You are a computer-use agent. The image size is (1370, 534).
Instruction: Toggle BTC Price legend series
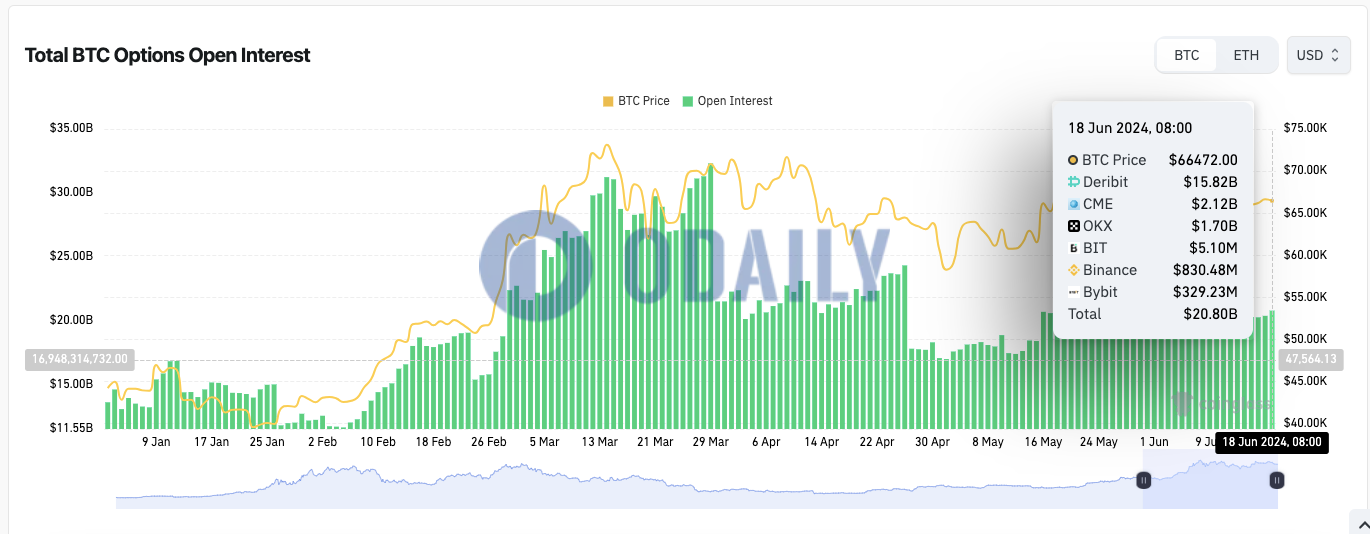[636, 101]
